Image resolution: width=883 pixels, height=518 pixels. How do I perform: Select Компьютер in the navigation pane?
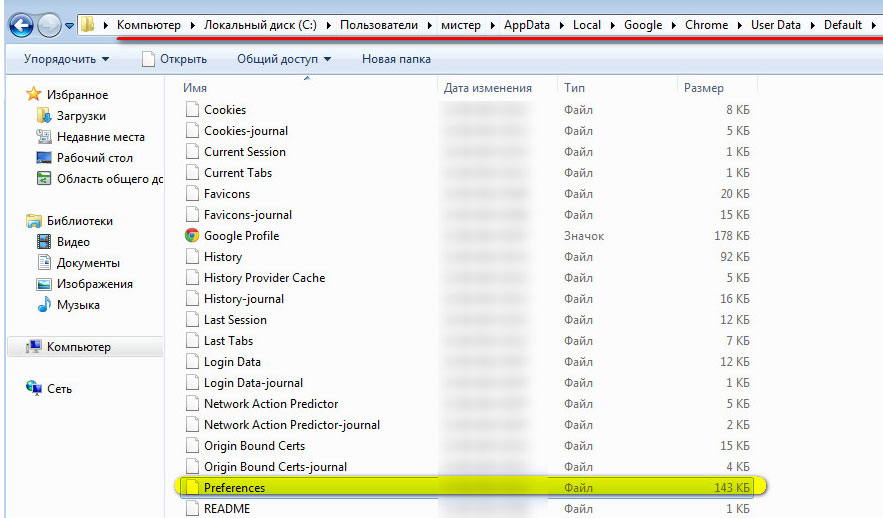pos(78,347)
